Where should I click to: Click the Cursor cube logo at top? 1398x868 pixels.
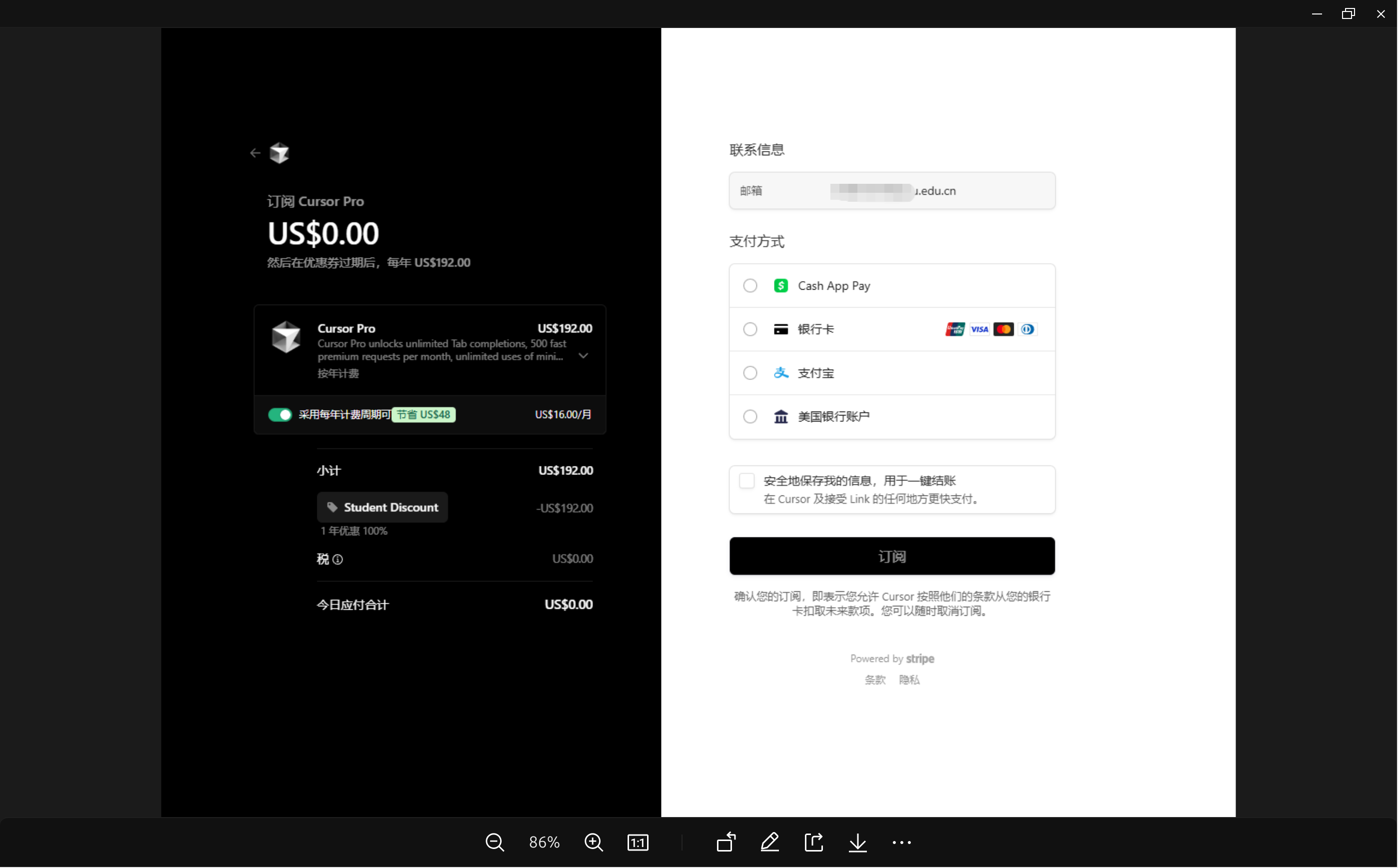[279, 153]
